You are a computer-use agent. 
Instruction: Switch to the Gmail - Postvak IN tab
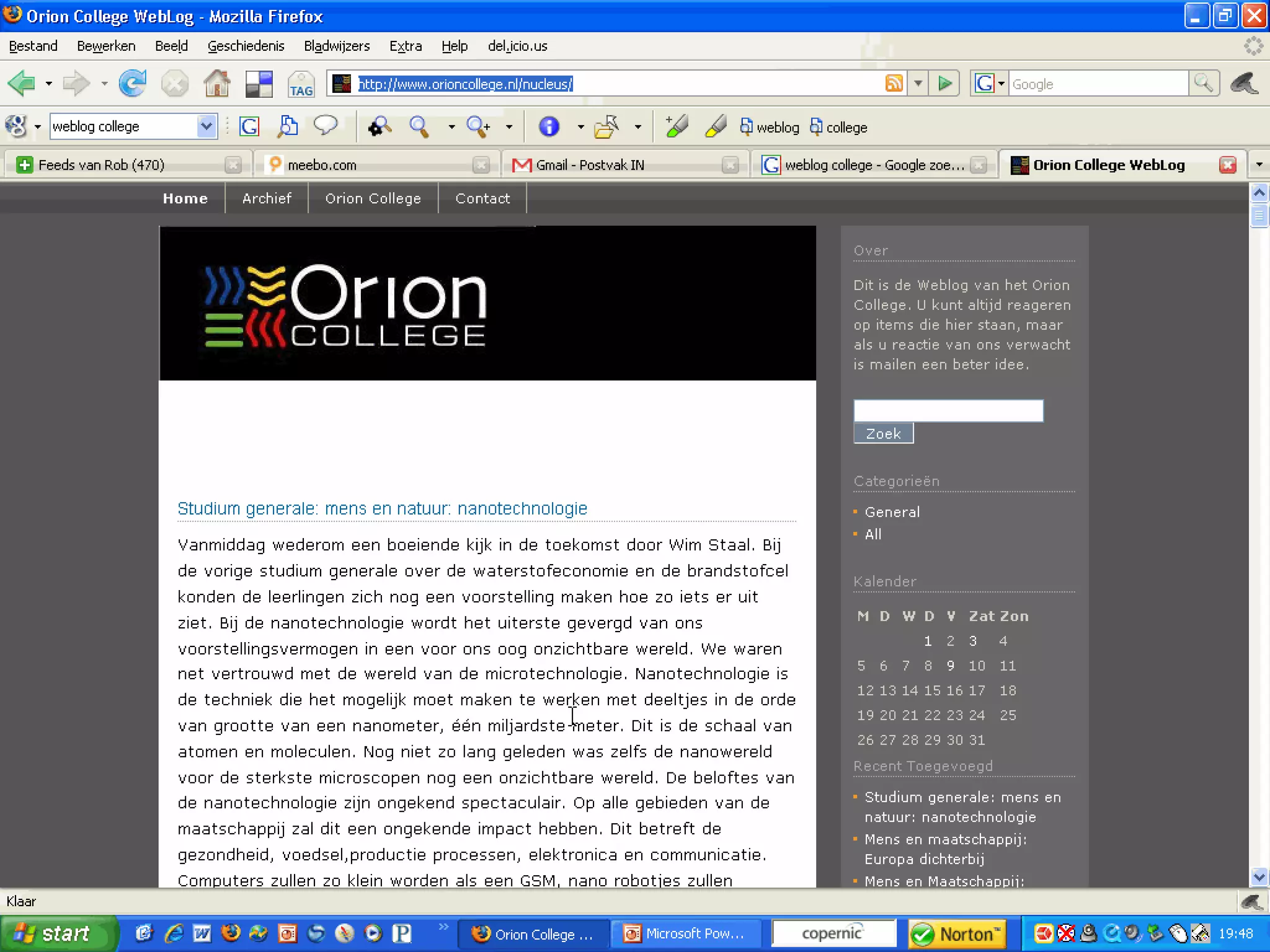[589, 165]
